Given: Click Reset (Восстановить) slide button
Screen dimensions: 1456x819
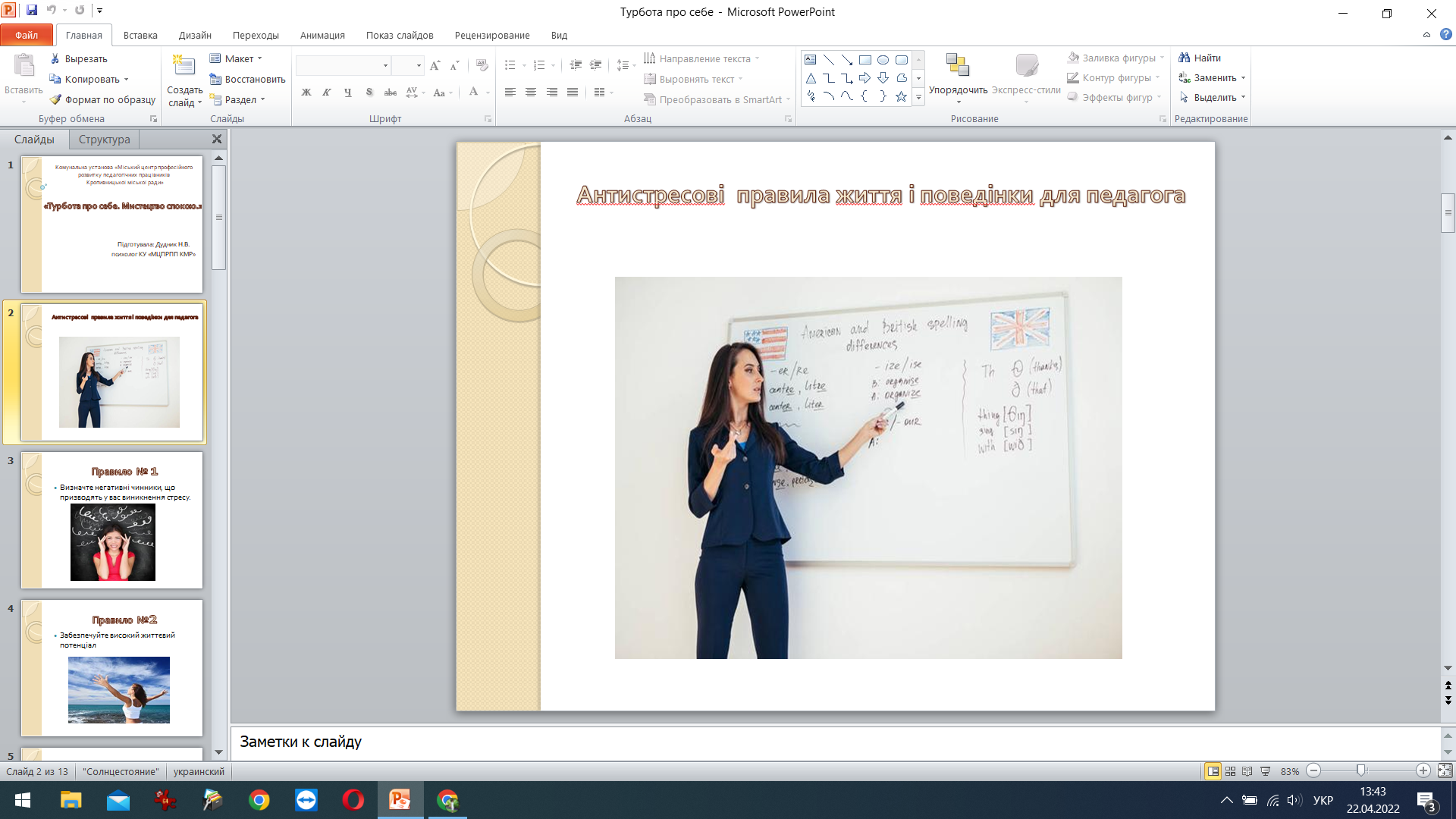Looking at the screenshot, I should click(248, 79).
